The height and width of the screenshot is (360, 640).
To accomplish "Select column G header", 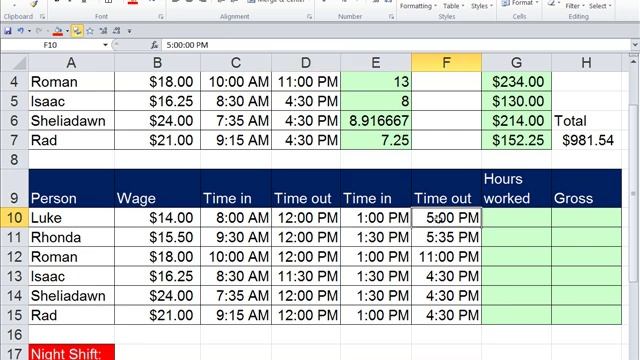I will pos(517,63).
